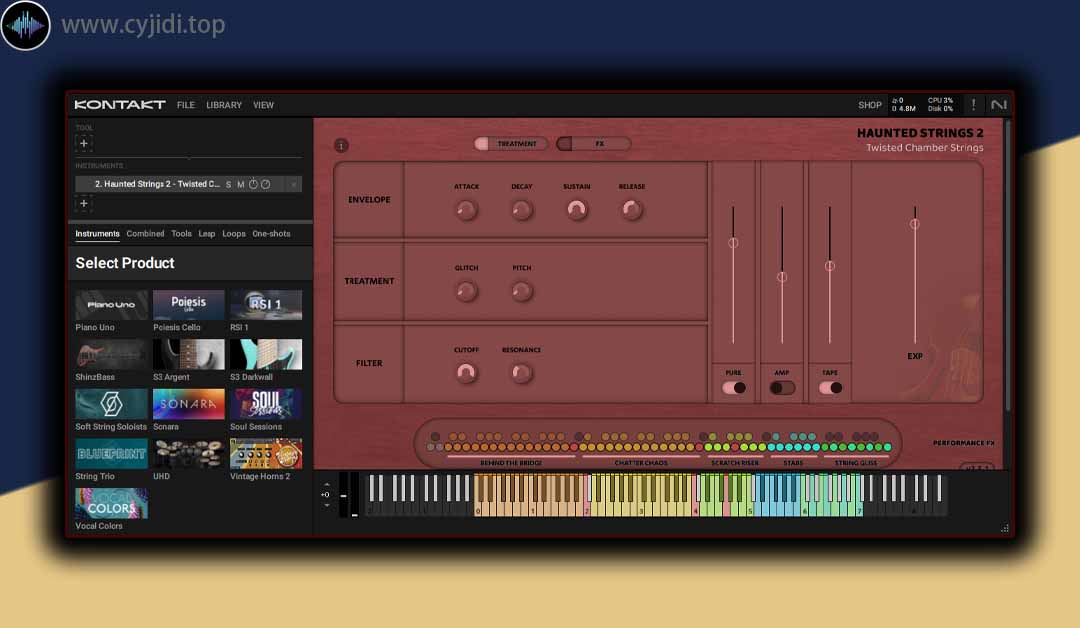Select the Soft String Soloists thumbnail
This screenshot has width=1080, height=628.
click(111, 404)
